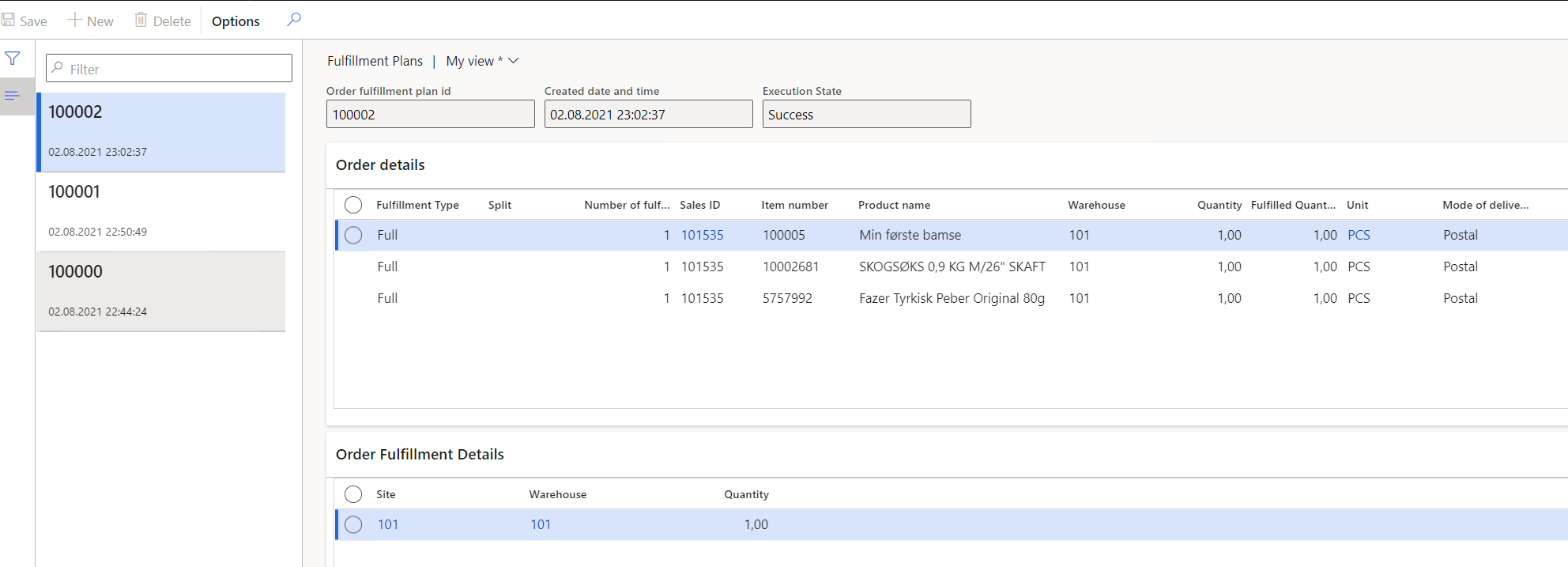Click the Fulfillment Plans title

pyautogui.click(x=375, y=61)
